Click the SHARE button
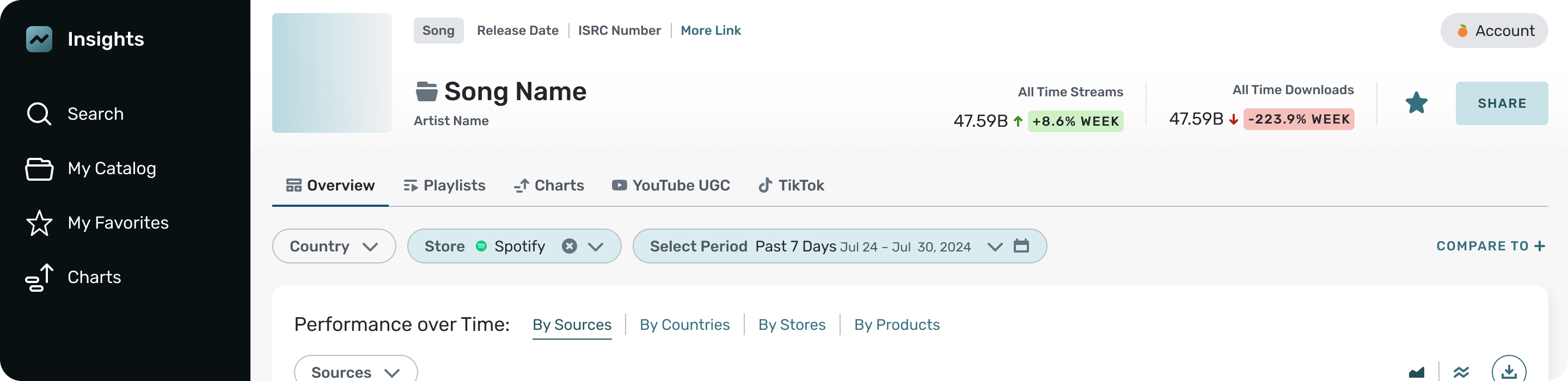The width and height of the screenshot is (1568, 381). 1501,103
